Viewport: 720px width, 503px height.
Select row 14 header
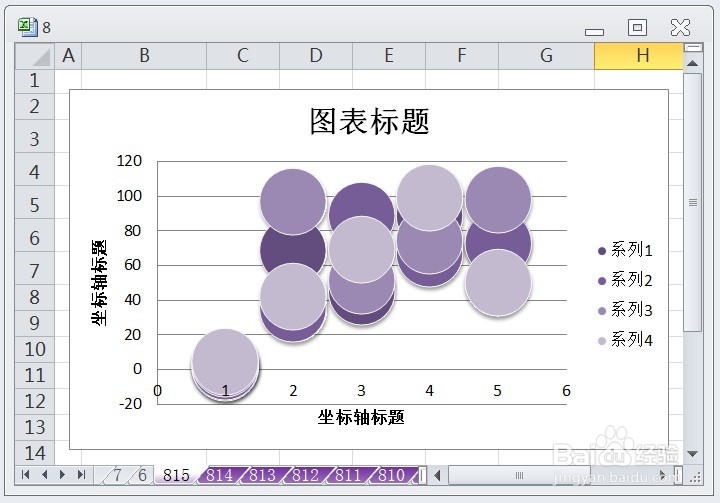(34, 453)
